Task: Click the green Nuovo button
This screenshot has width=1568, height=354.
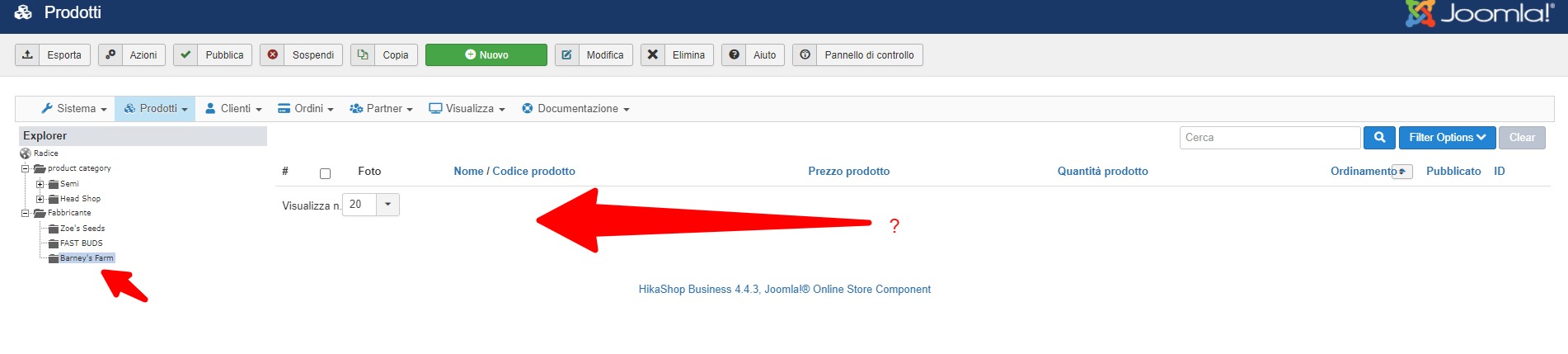Action: pyautogui.click(x=486, y=54)
